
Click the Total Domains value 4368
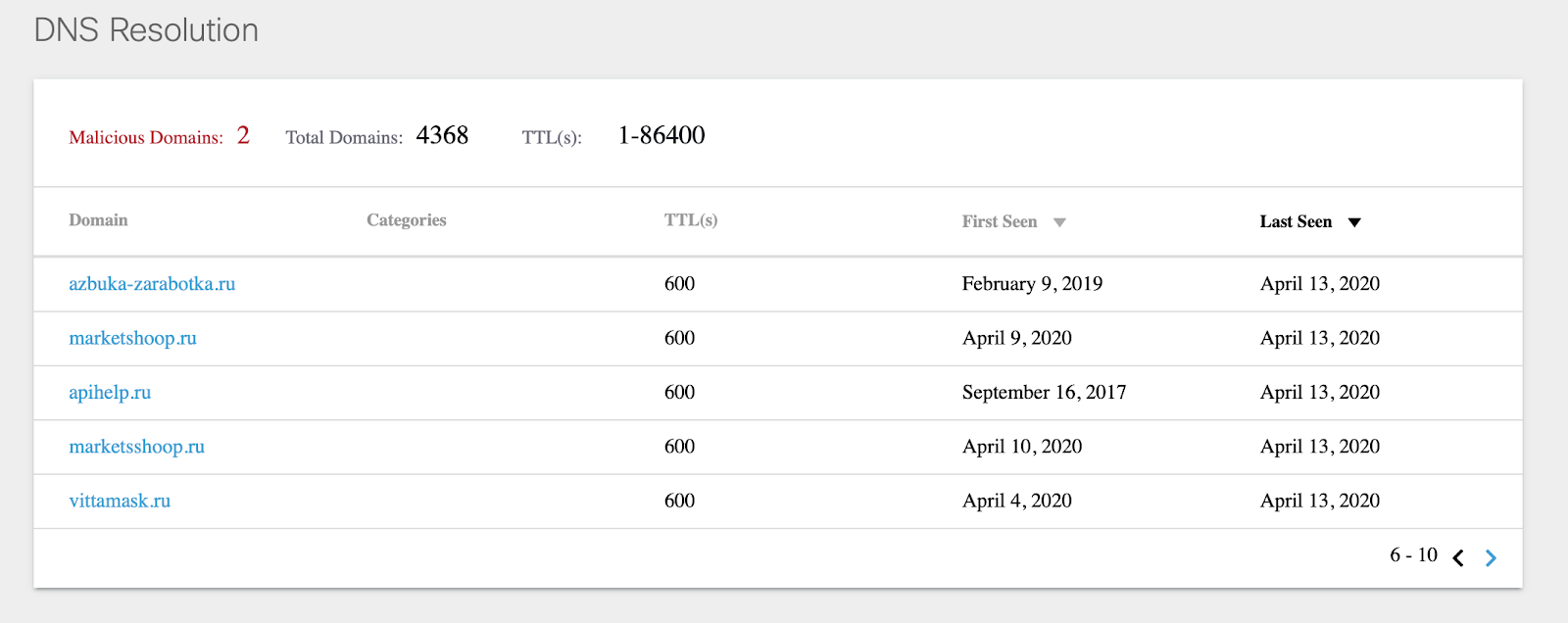[x=442, y=135]
